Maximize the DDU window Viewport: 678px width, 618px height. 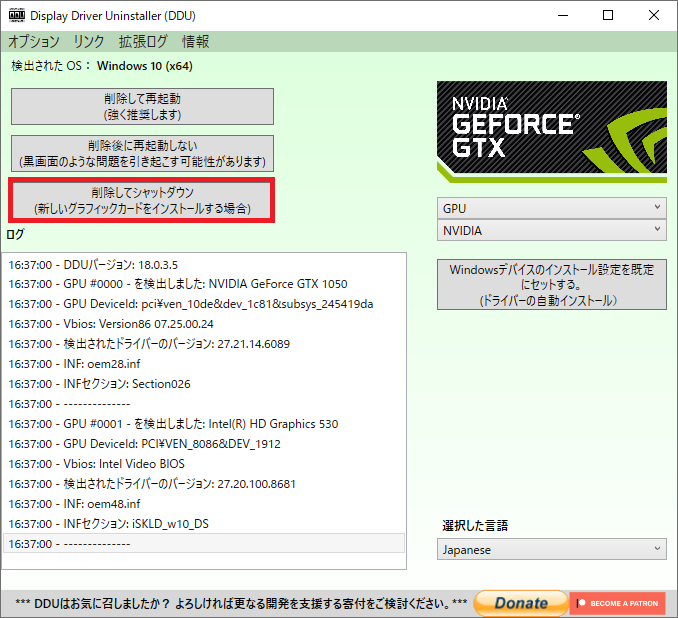[608, 15]
